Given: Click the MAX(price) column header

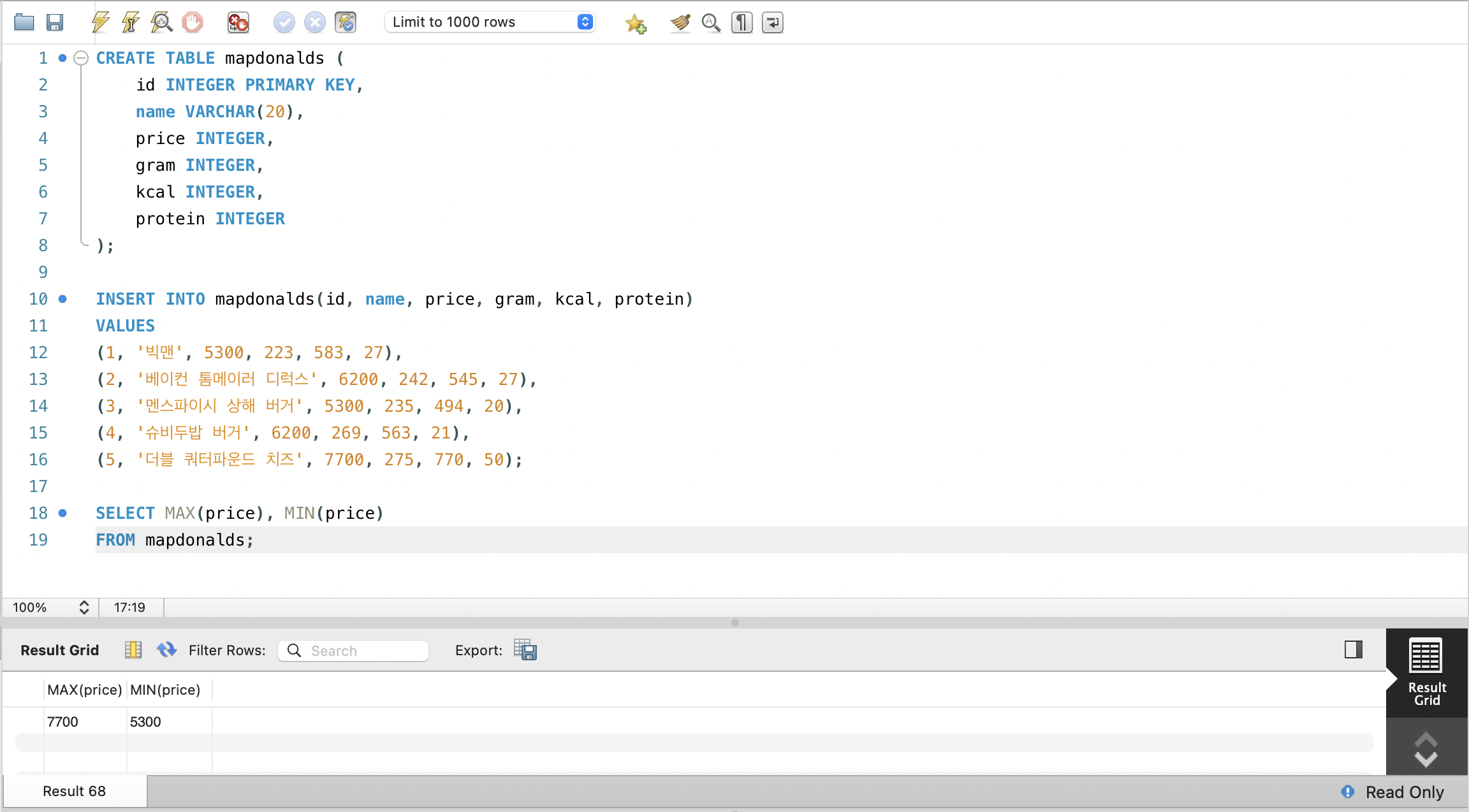Looking at the screenshot, I should 85,690.
